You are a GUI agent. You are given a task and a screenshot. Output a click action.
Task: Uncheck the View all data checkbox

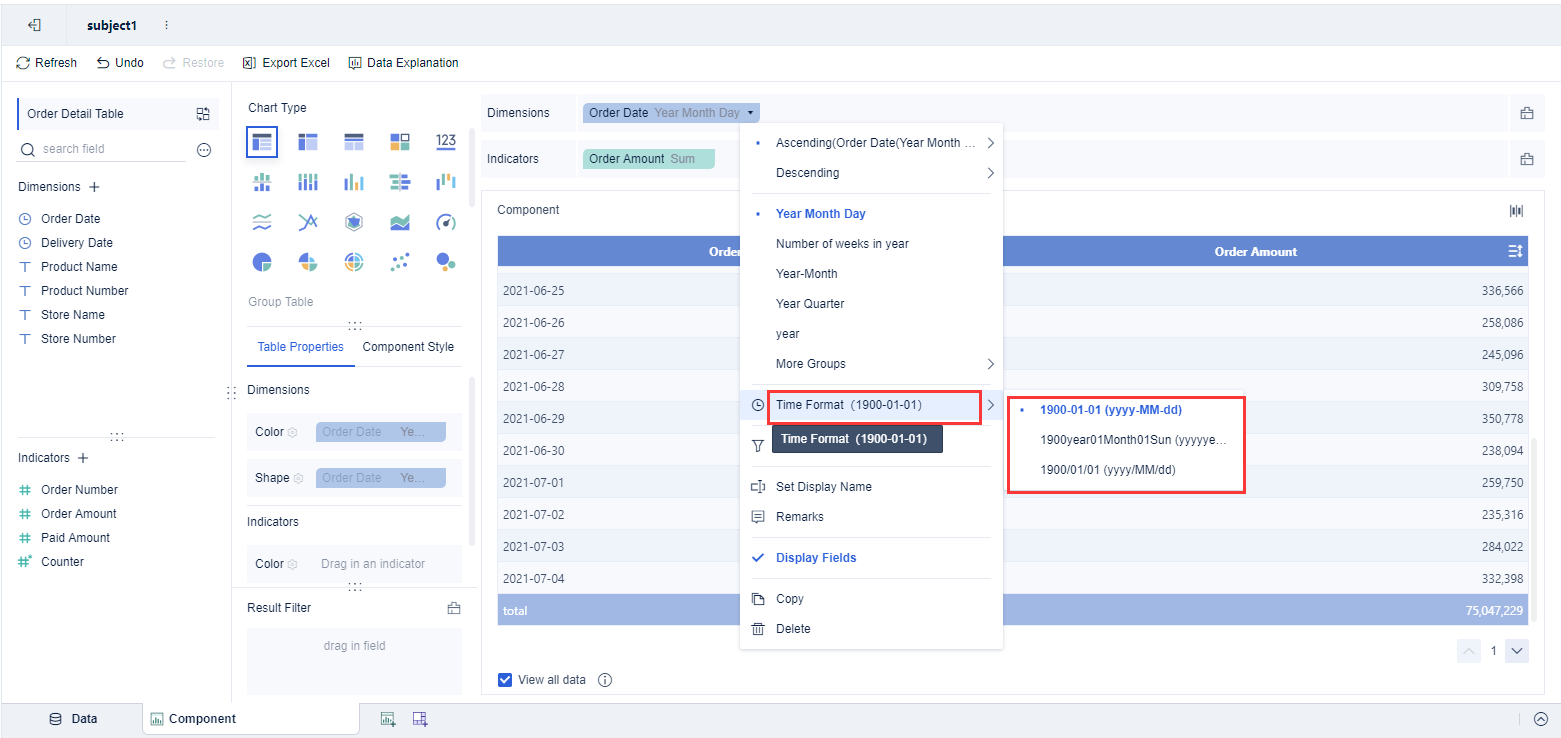(505, 679)
